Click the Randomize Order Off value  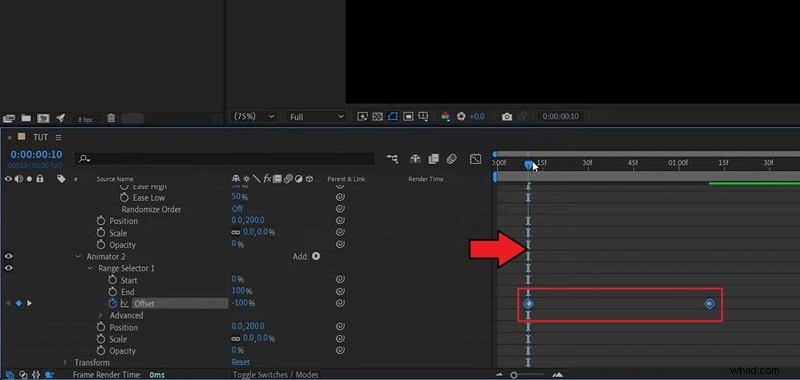coord(237,209)
